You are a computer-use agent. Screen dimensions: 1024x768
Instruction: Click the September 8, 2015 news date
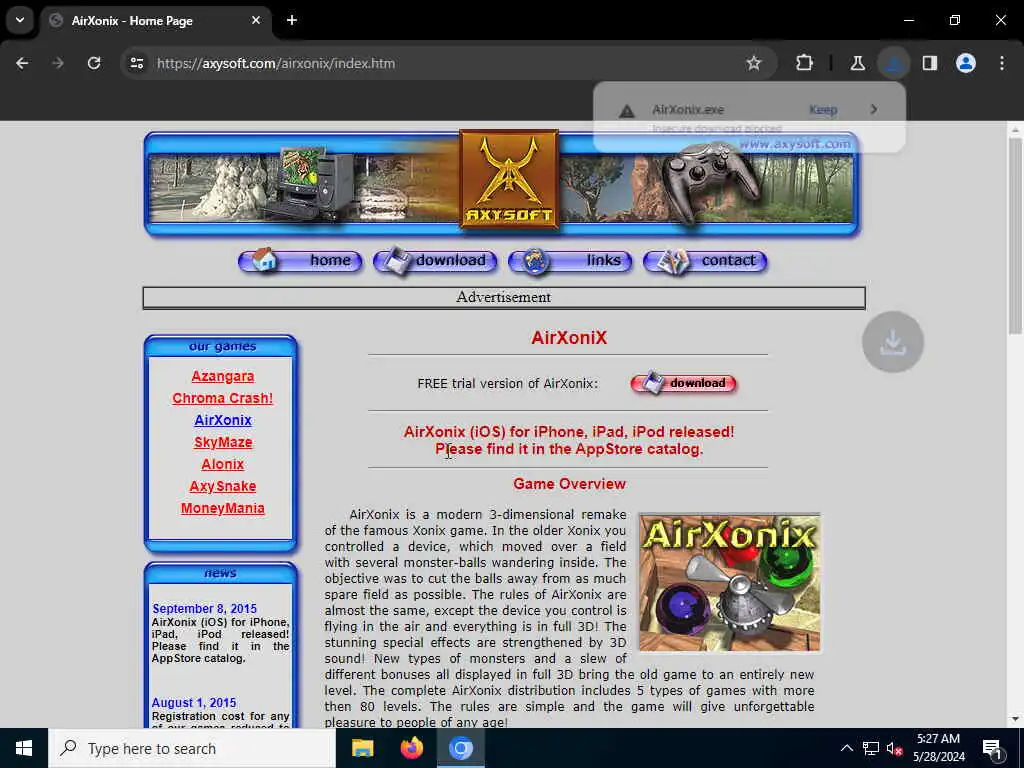(204, 609)
